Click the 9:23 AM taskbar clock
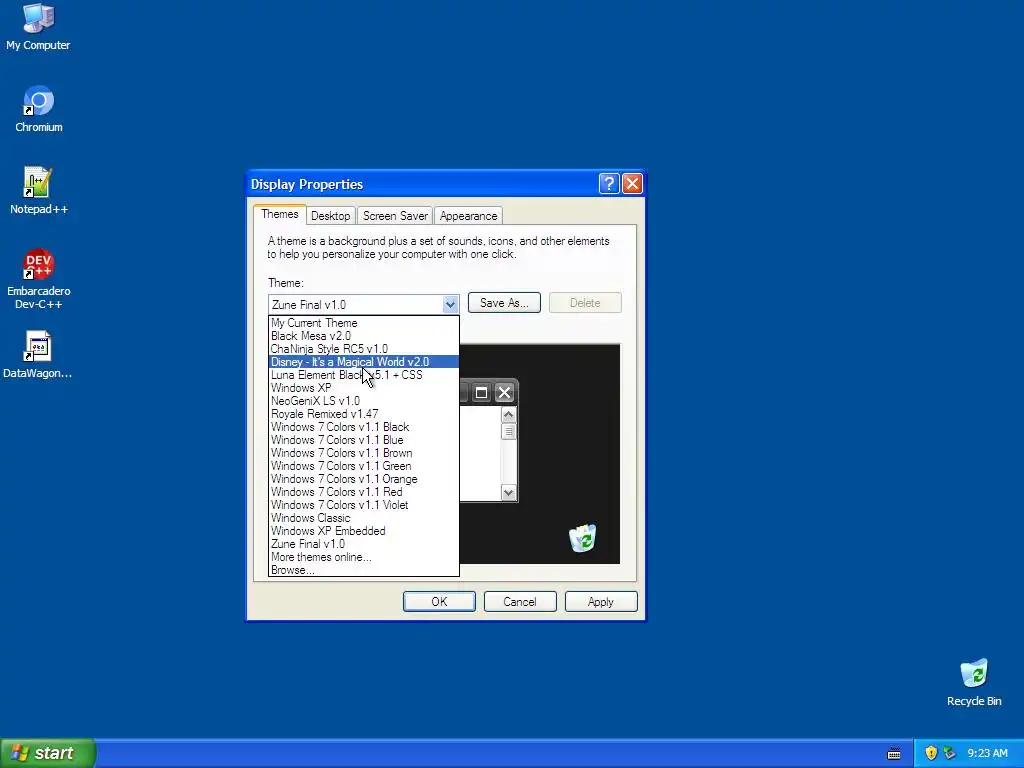 tap(987, 753)
